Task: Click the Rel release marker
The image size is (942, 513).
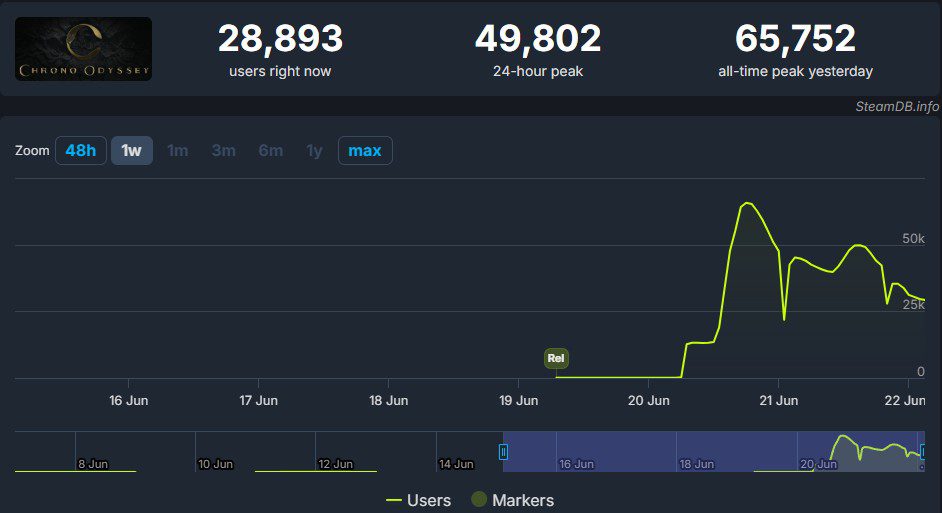Action: (556, 358)
